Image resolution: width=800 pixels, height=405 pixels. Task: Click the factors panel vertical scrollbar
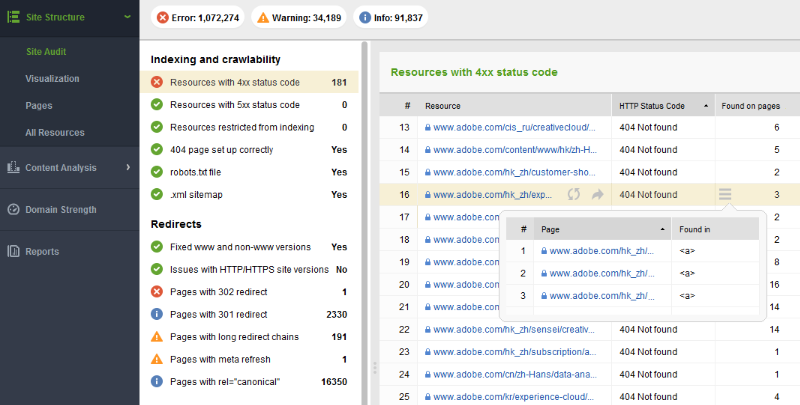(x=365, y=223)
